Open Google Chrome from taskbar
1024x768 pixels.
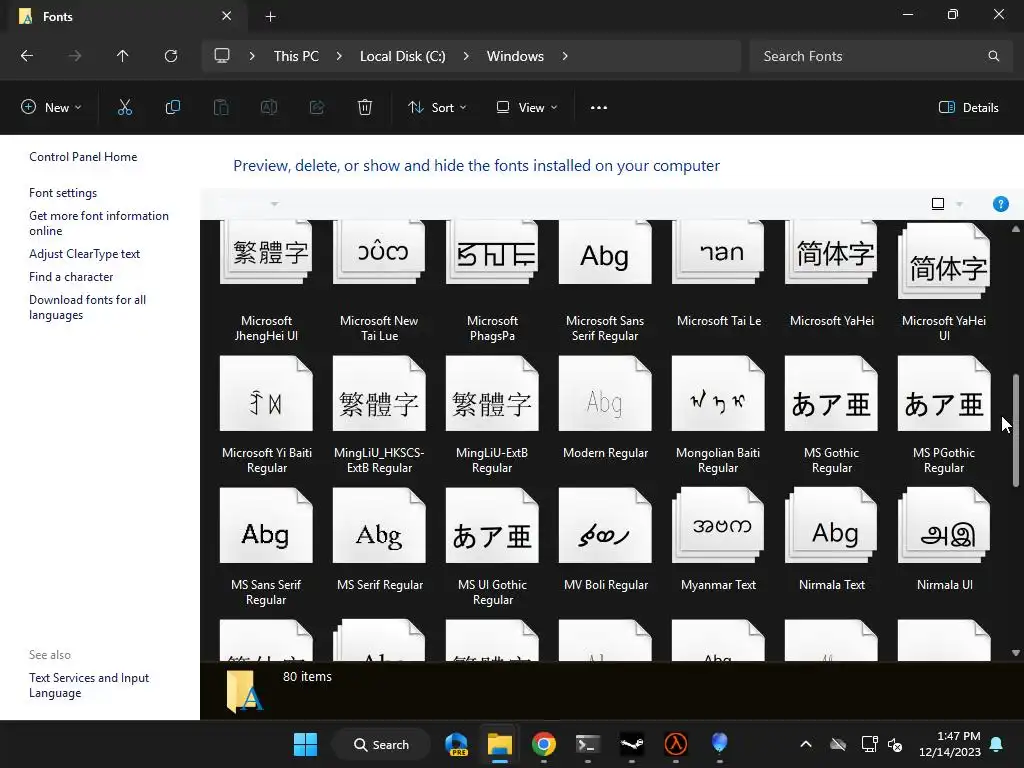coord(543,744)
